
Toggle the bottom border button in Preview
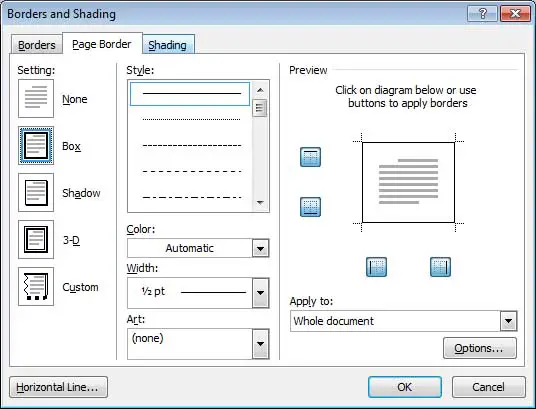tap(310, 207)
